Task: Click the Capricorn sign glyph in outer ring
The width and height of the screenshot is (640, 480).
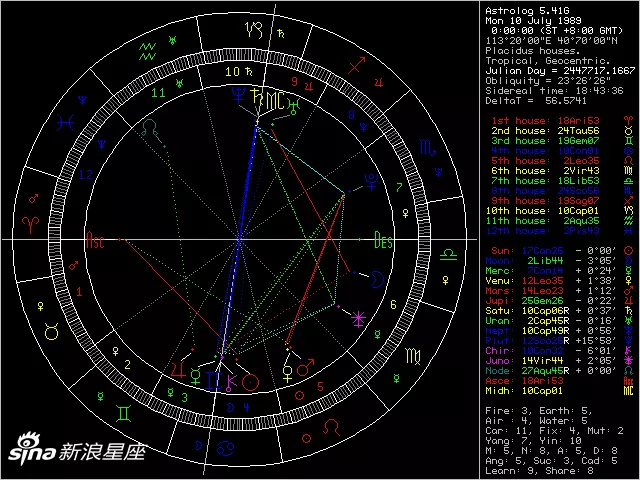Action: (x=254, y=30)
